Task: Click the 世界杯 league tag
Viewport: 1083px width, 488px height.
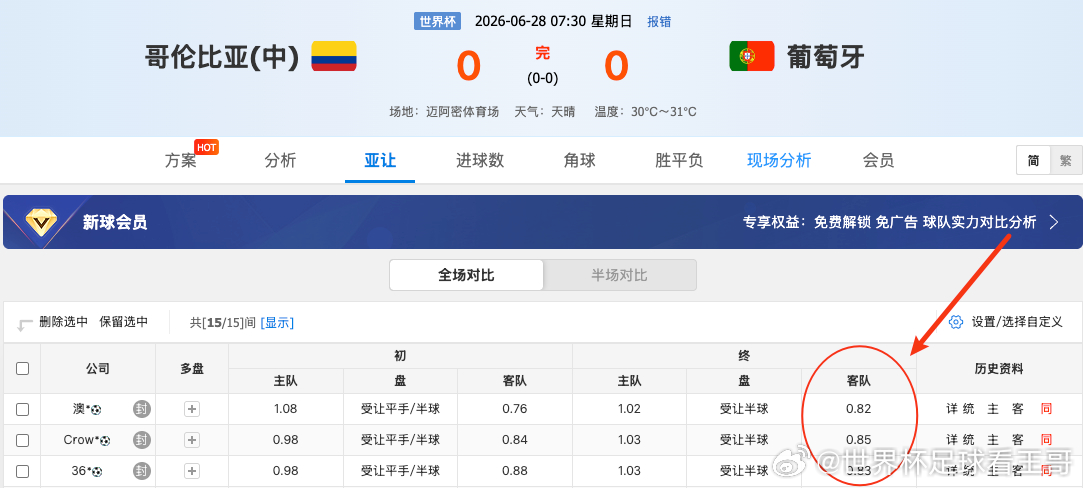Action: (x=437, y=21)
